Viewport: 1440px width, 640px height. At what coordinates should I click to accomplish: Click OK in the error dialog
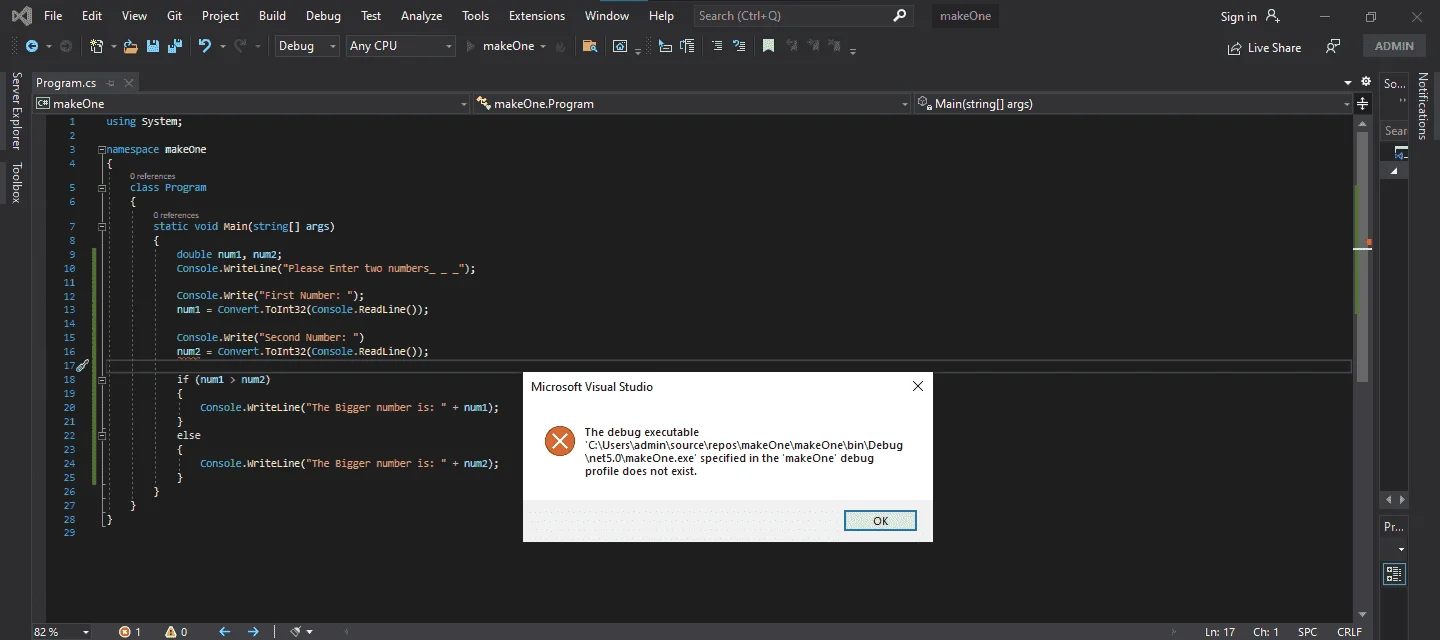pos(880,521)
